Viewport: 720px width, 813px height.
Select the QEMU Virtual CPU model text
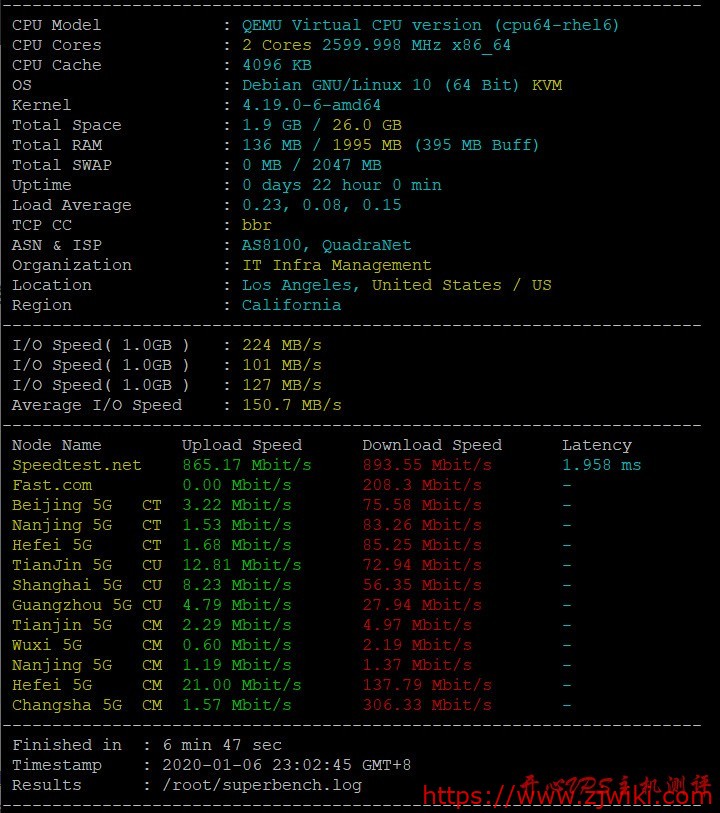pyautogui.click(x=430, y=25)
